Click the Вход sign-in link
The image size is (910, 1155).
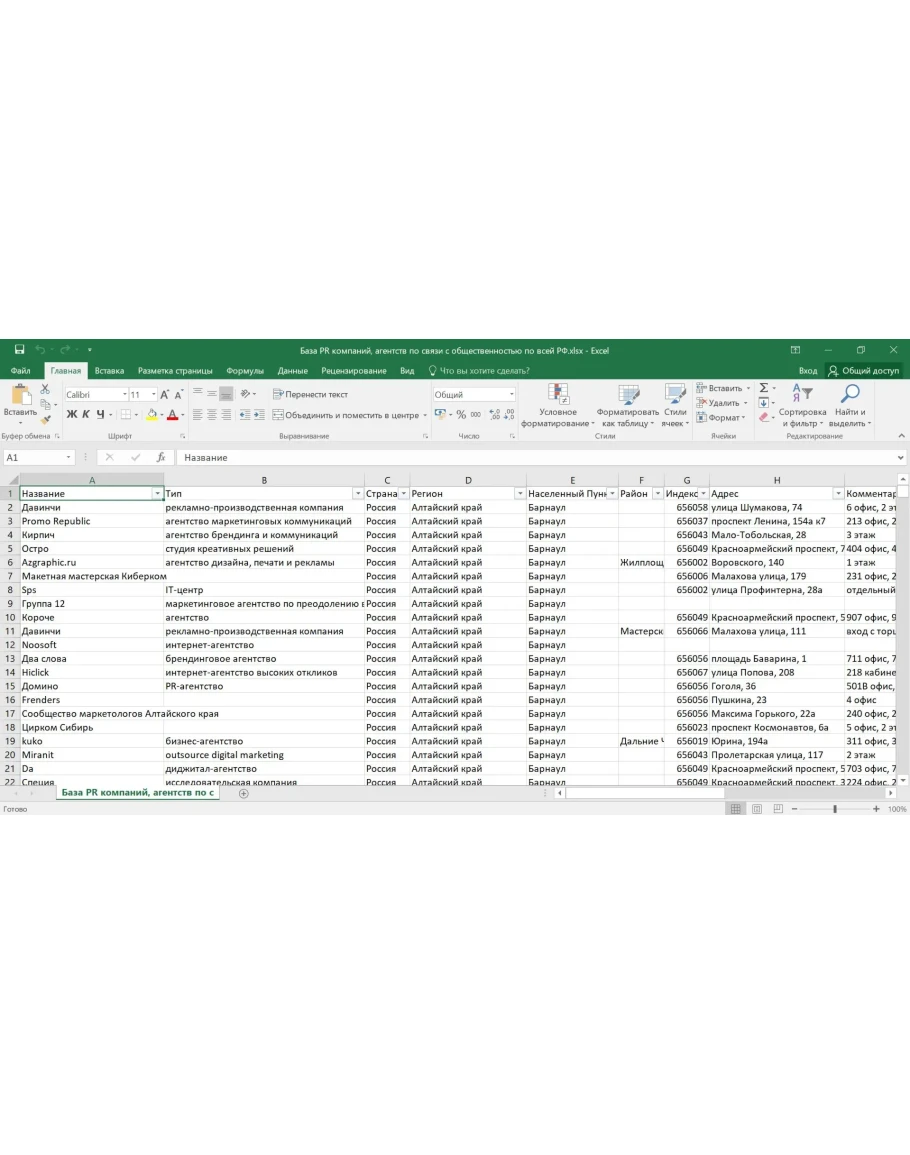coord(808,371)
